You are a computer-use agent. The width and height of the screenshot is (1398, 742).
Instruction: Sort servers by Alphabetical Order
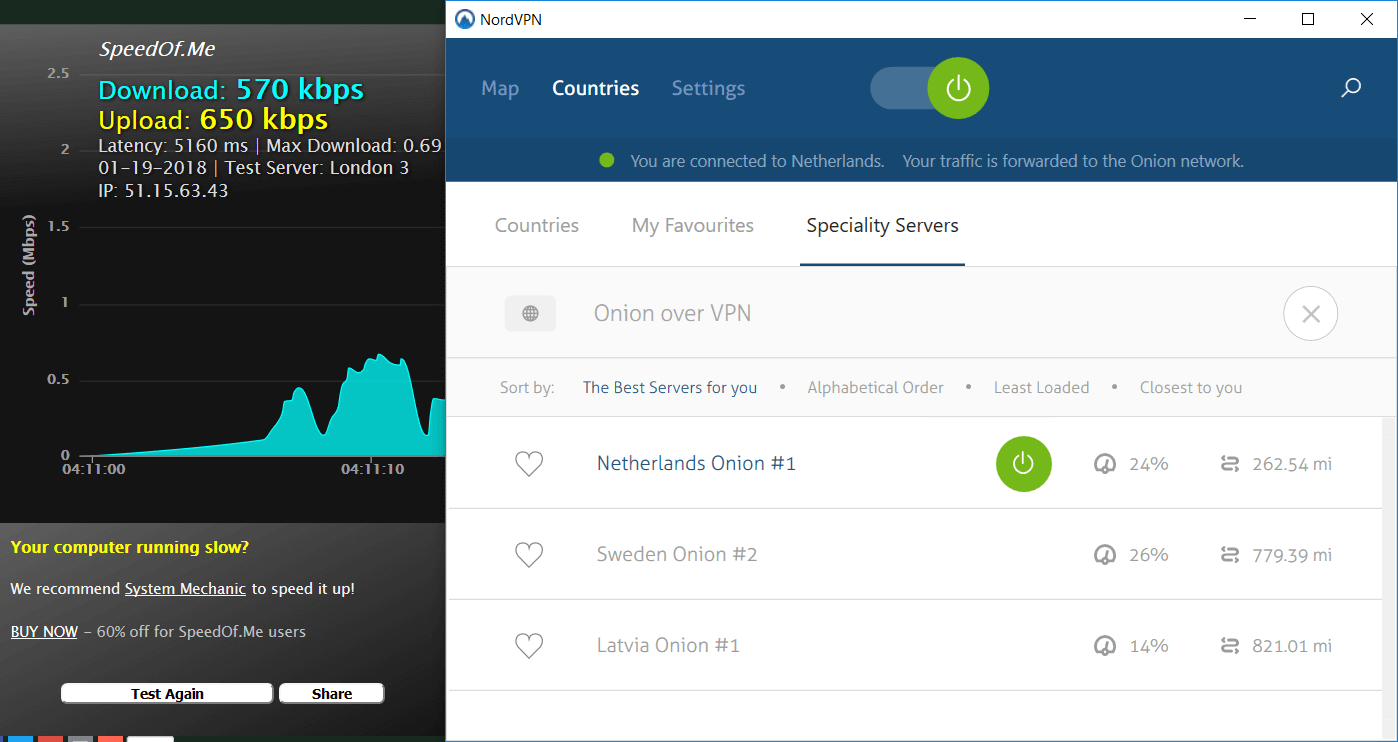pyautogui.click(x=875, y=387)
